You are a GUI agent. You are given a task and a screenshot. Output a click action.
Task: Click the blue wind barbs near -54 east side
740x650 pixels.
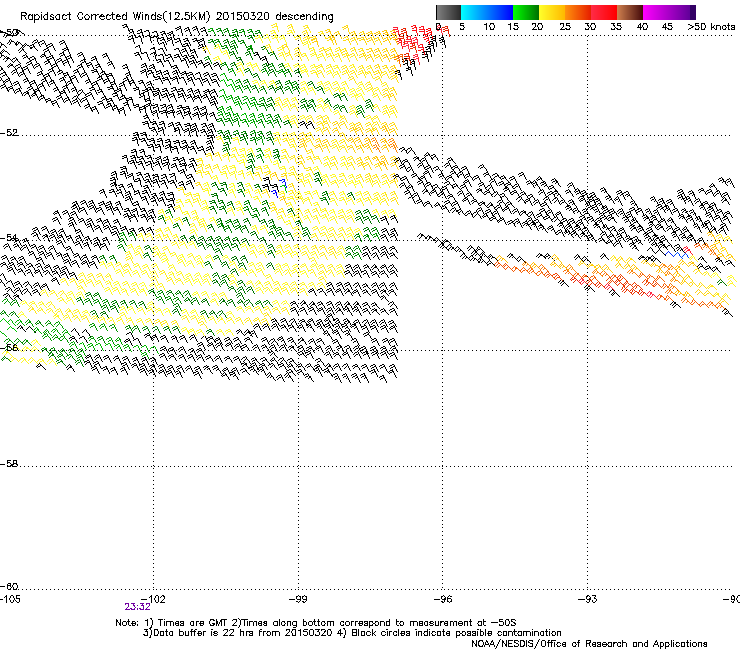pyautogui.click(x=676, y=254)
